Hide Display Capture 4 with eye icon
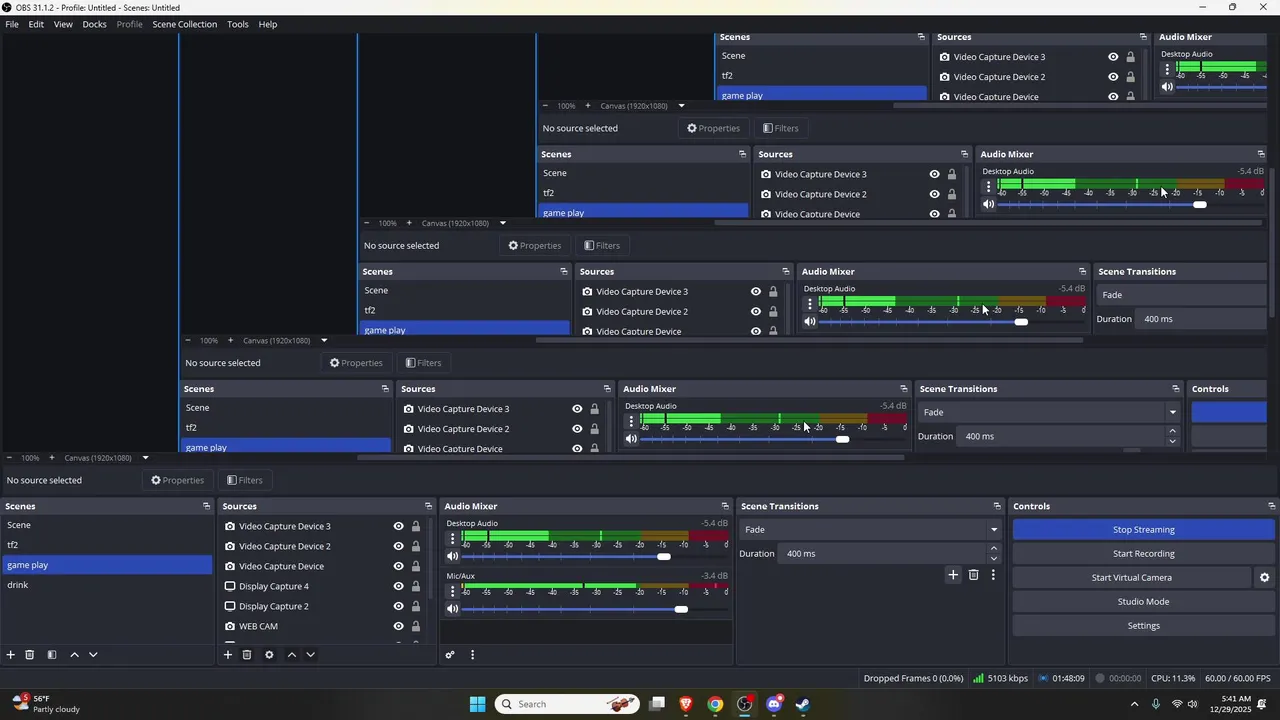 click(398, 586)
